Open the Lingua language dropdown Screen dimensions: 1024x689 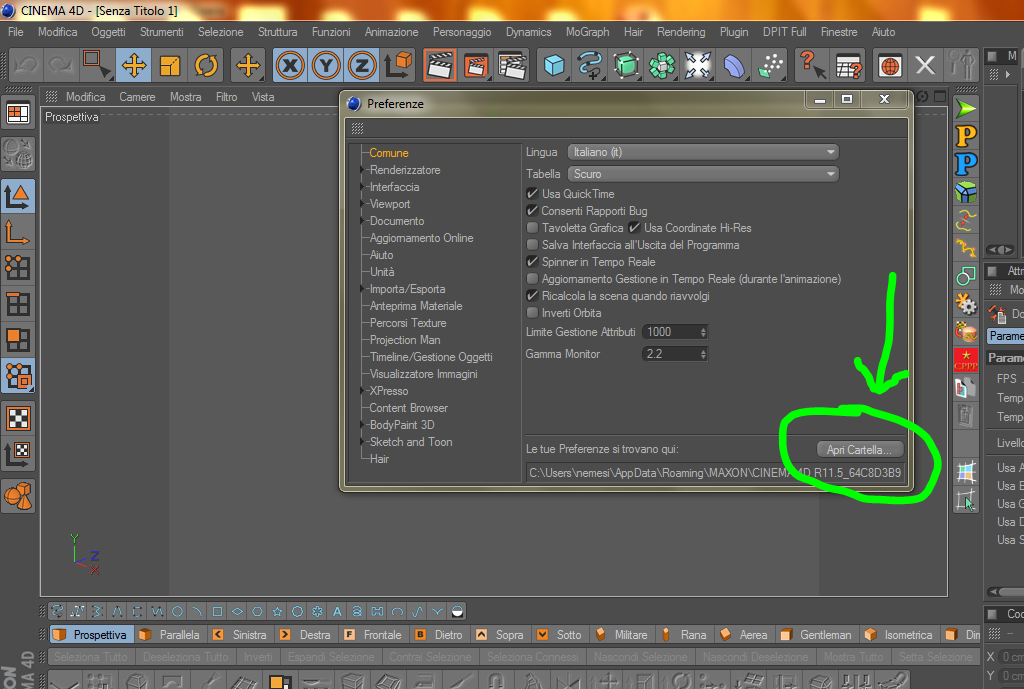click(703, 152)
